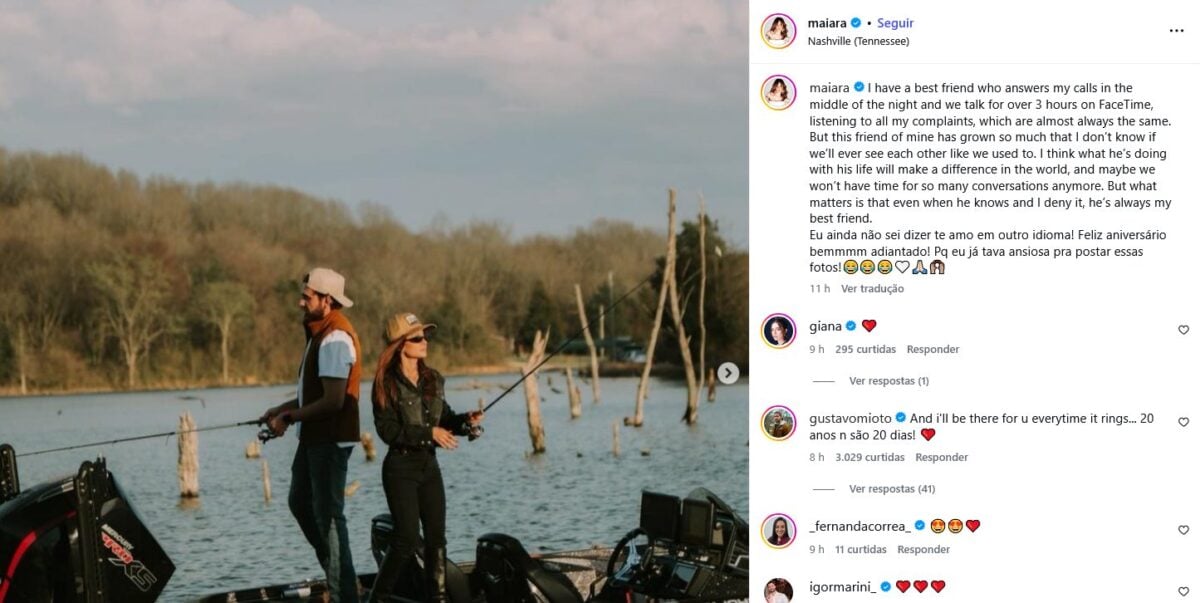Reply to giana's comment via Responder
The width and height of the screenshot is (1200, 603).
click(932, 350)
